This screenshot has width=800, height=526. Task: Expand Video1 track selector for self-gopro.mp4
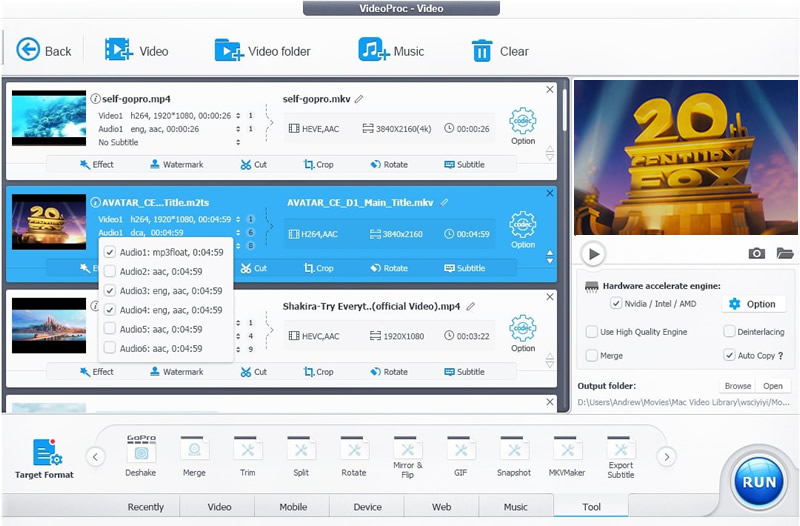click(x=238, y=116)
